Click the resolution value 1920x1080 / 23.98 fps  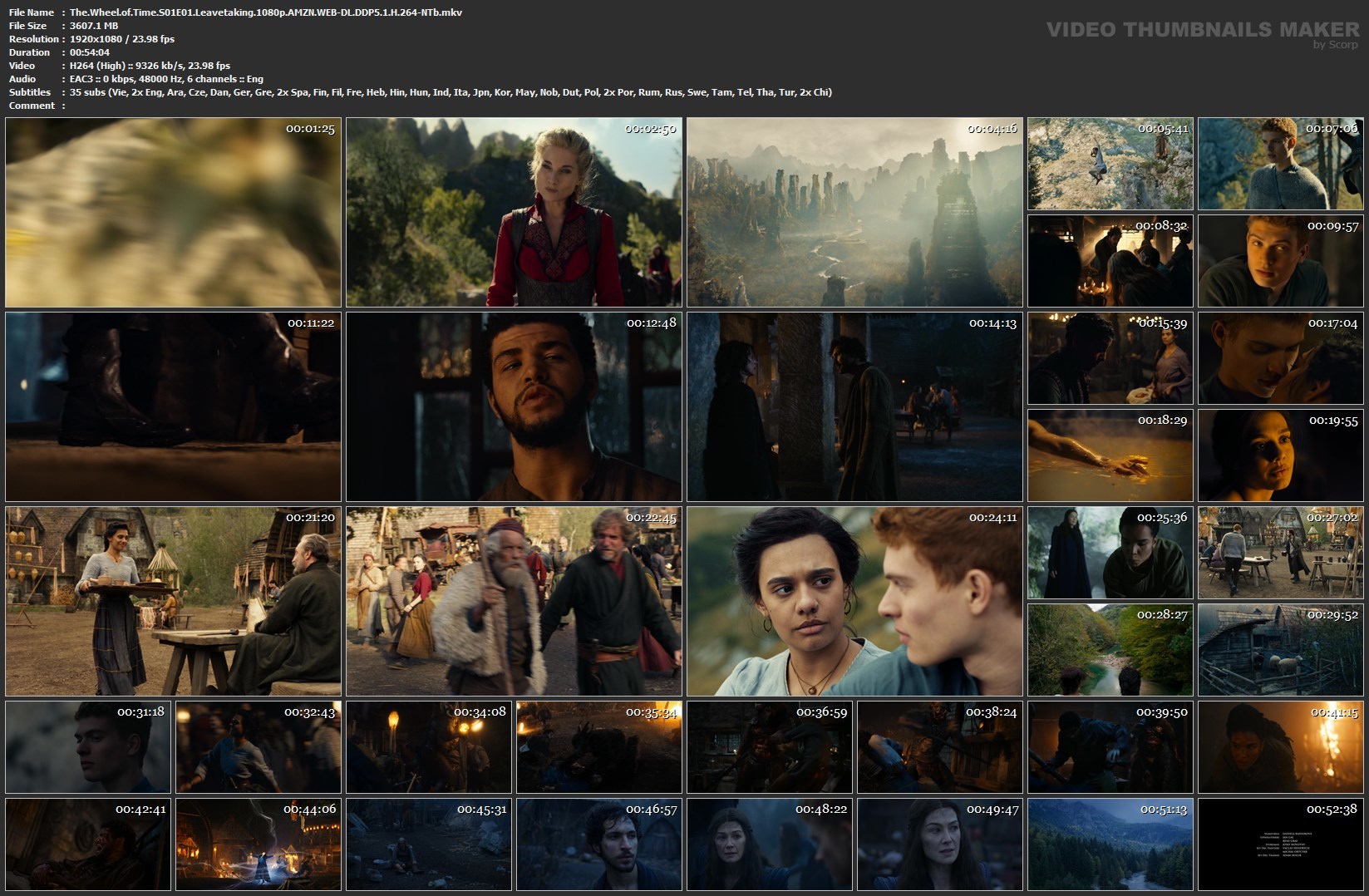tap(122, 39)
